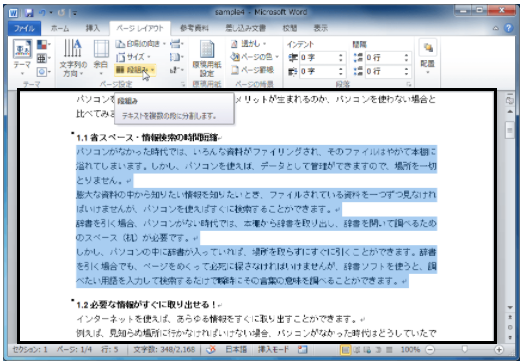The width and height of the screenshot is (521, 361).
Task: Click the 原稿用紙設定 button
Action: [207, 58]
